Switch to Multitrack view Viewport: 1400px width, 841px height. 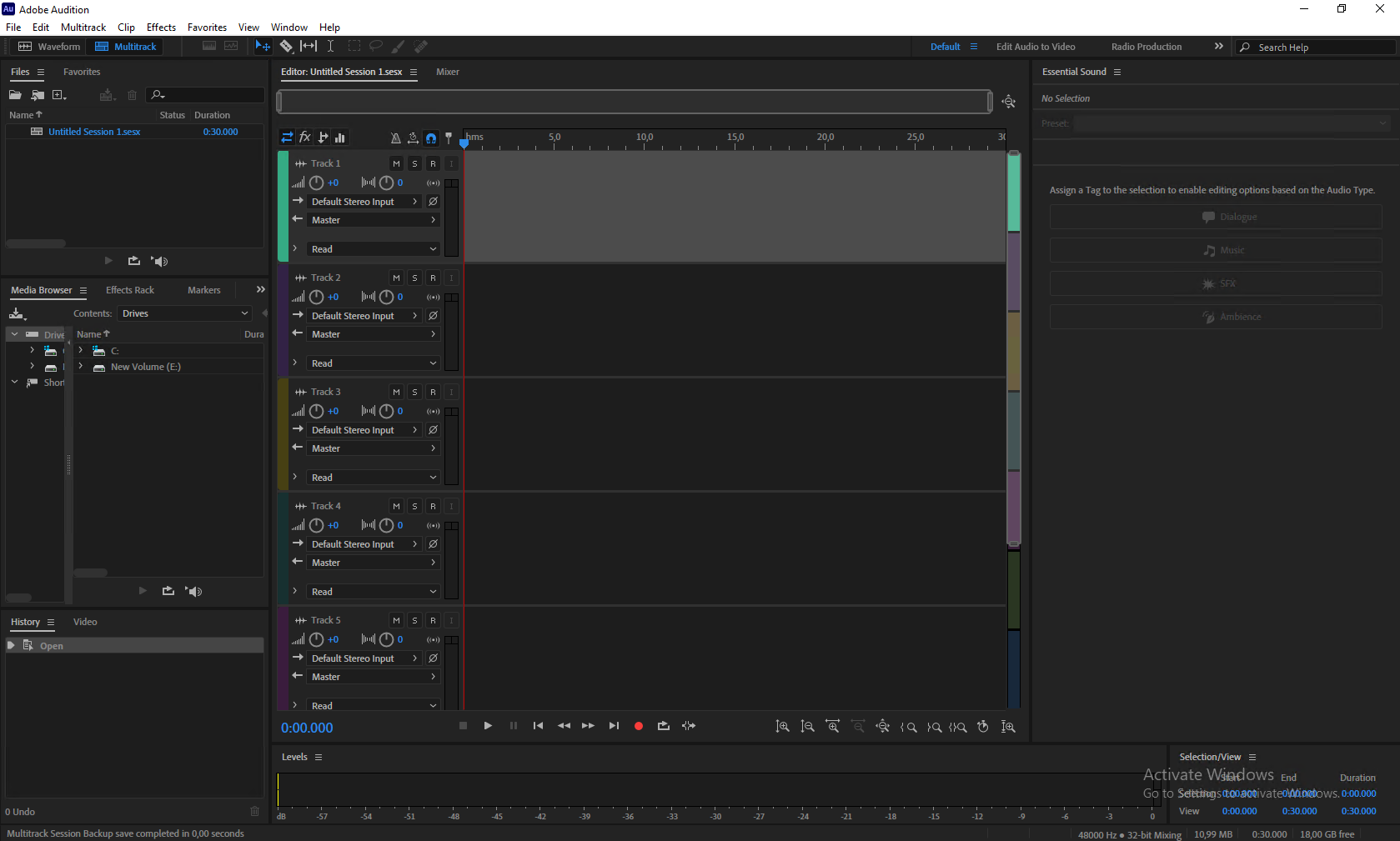pyautogui.click(x=126, y=47)
